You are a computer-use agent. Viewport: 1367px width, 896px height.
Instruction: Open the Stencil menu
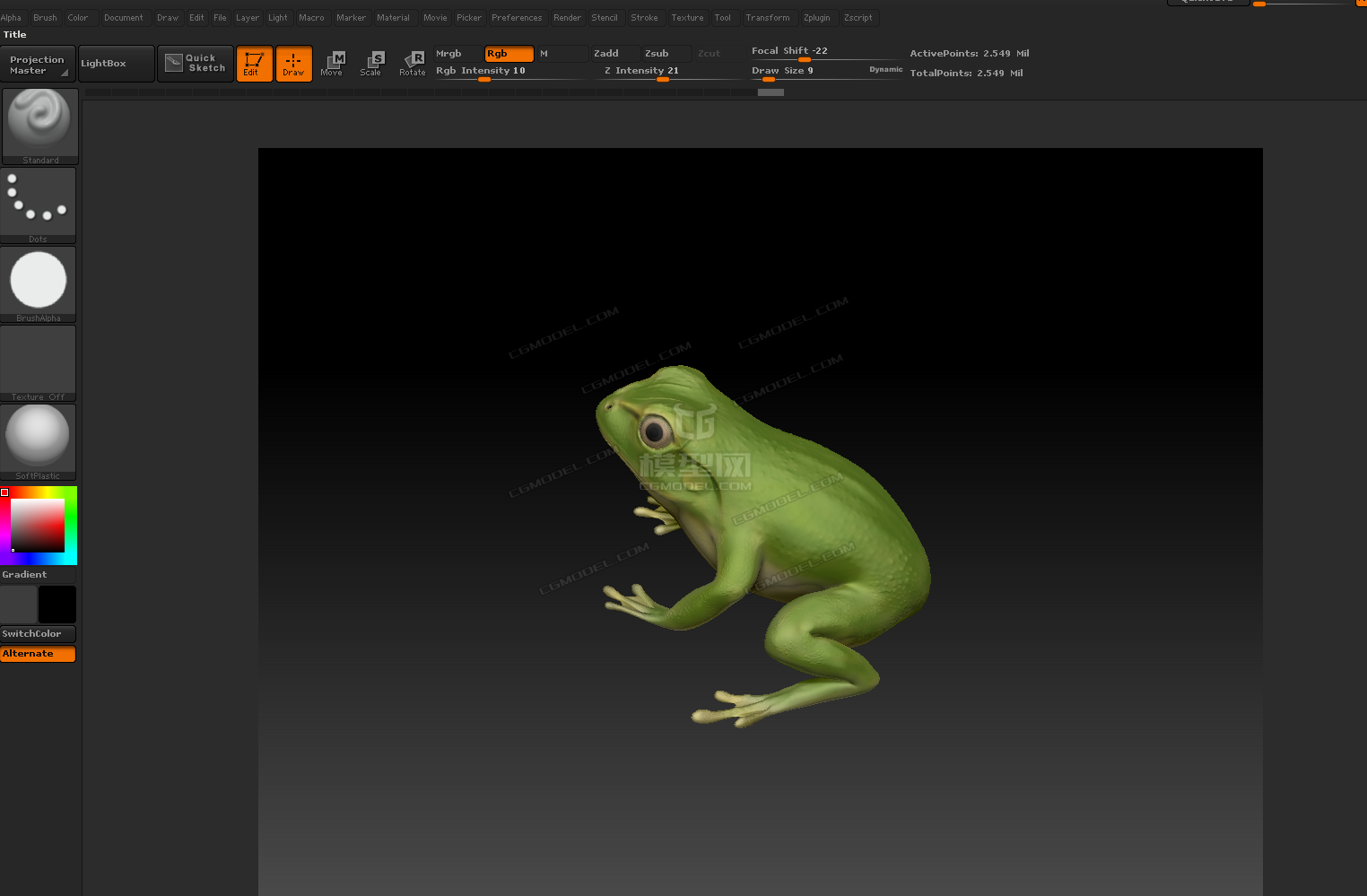pos(605,18)
